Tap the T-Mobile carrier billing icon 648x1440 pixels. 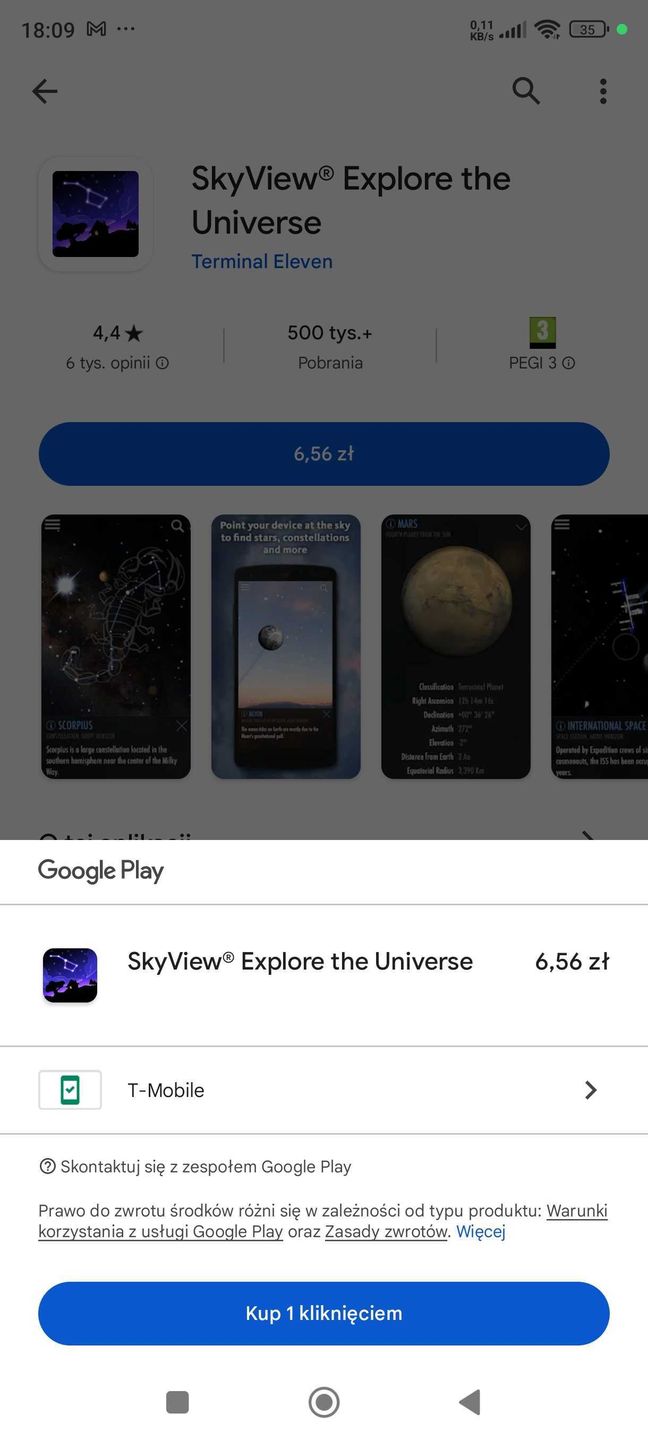70,1090
